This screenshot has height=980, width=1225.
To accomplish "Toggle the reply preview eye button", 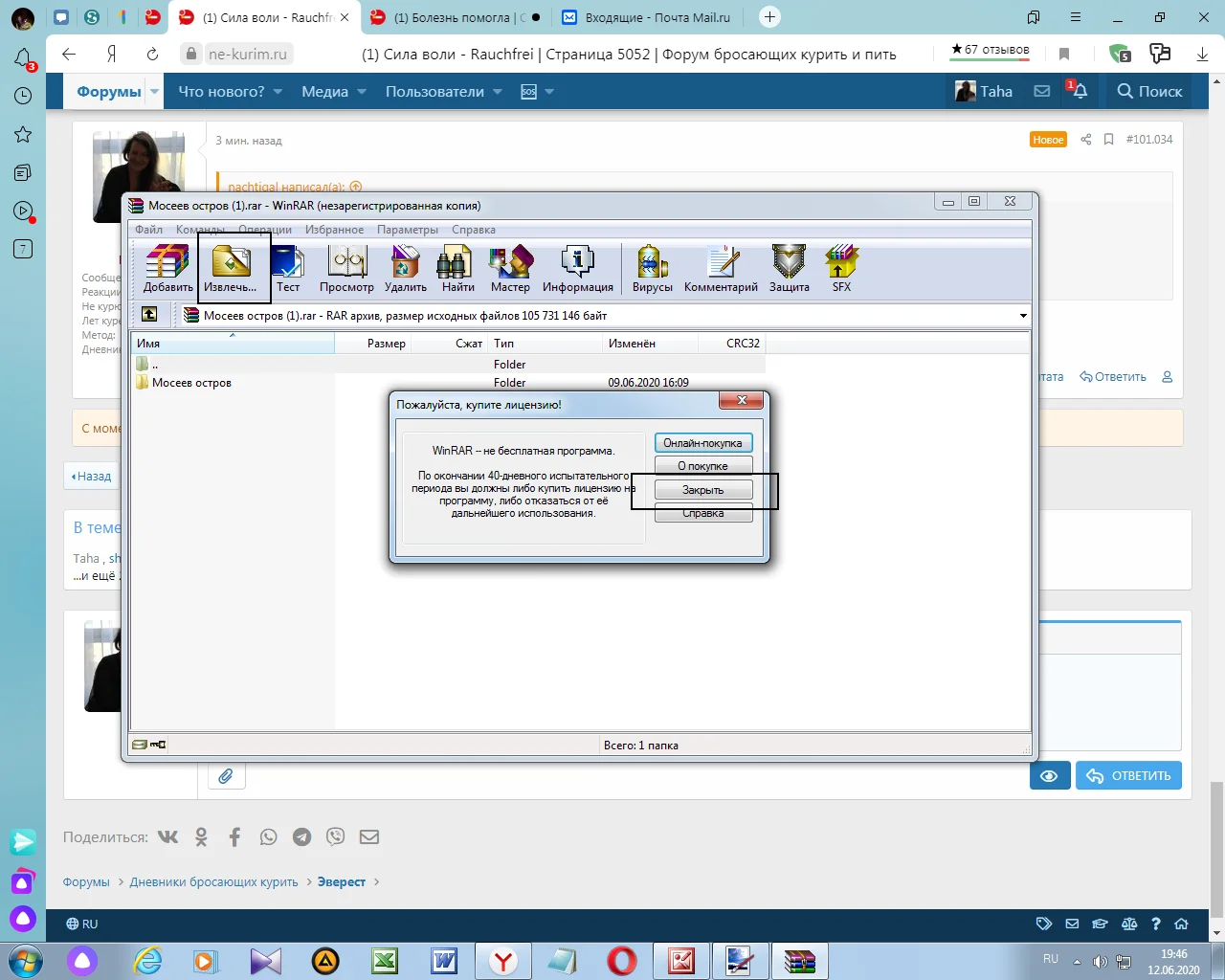I will point(1050,775).
